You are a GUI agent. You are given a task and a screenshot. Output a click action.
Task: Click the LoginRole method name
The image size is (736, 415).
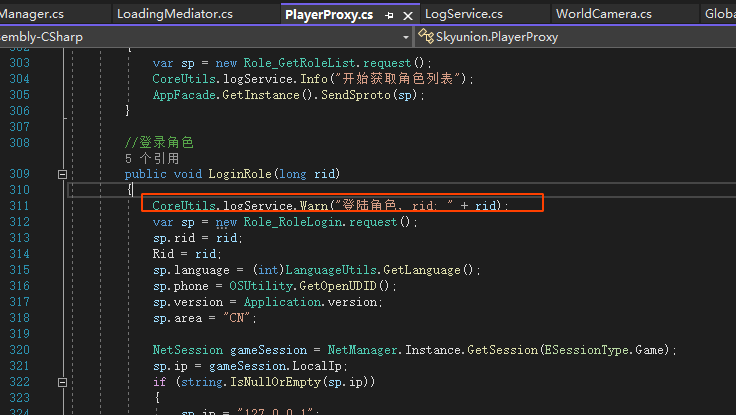pyautogui.click(x=241, y=174)
